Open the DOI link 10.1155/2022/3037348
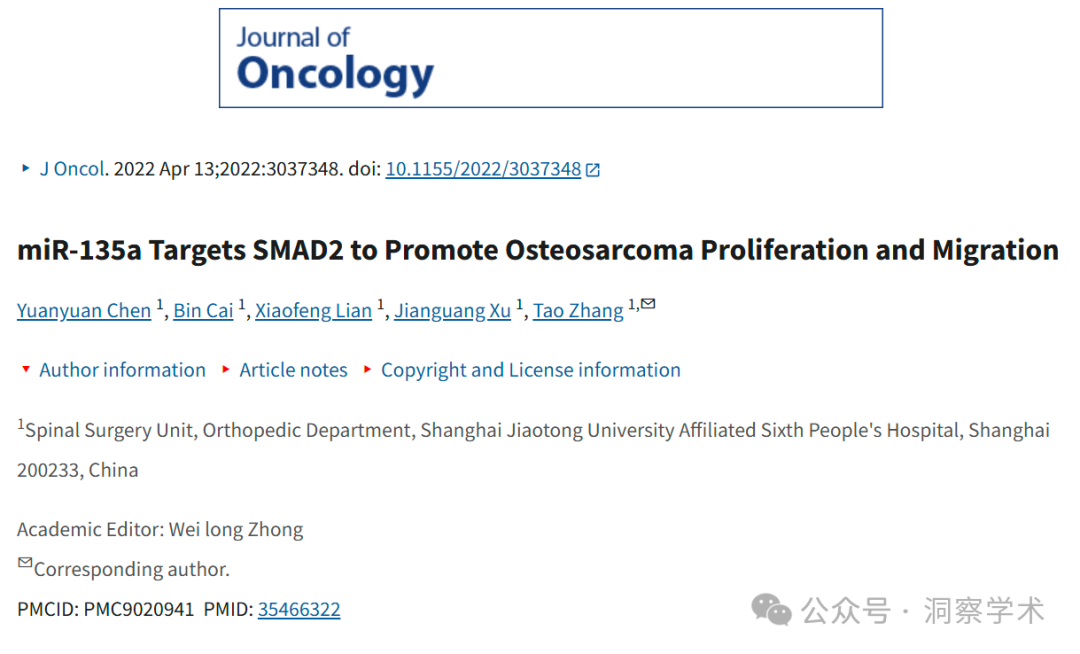 (x=484, y=169)
